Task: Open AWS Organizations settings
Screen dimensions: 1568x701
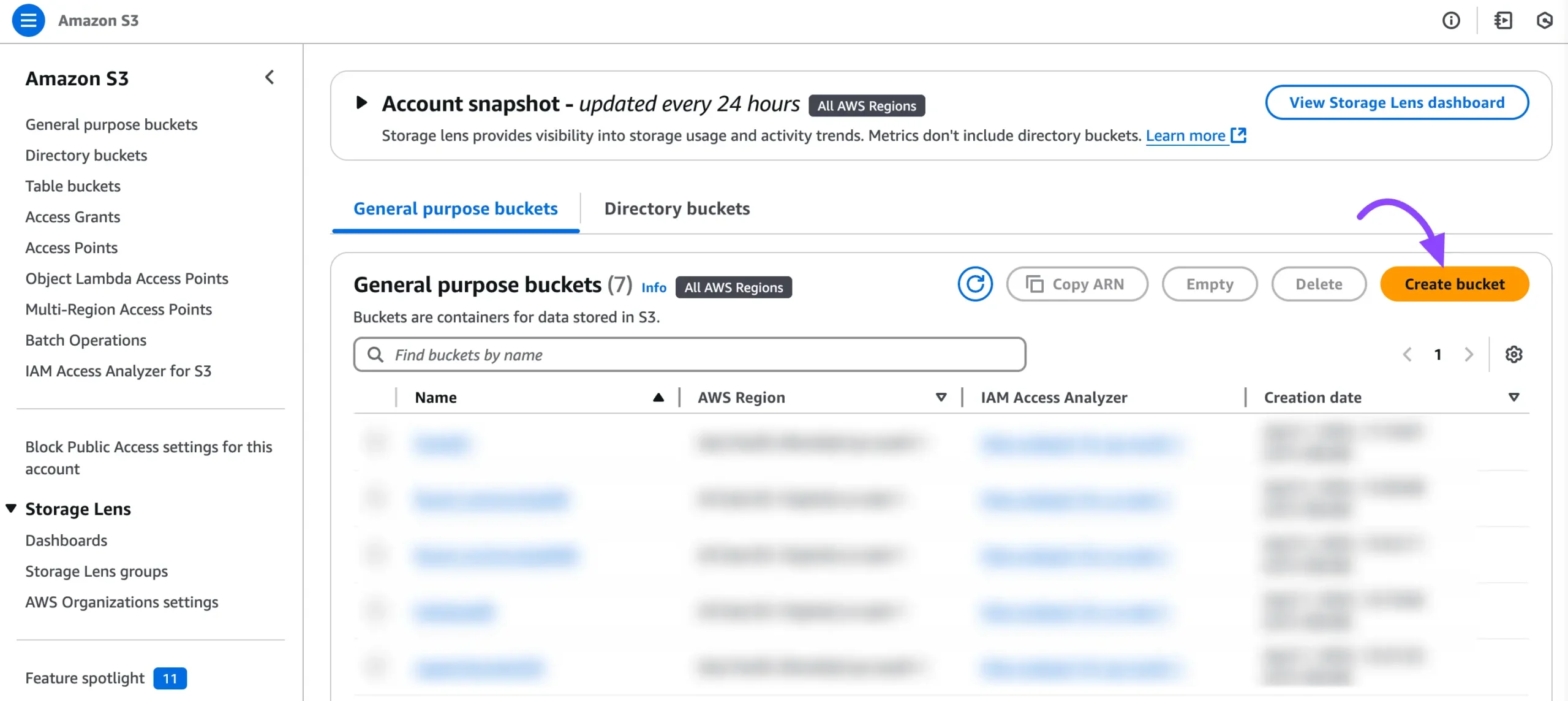Action: point(122,602)
